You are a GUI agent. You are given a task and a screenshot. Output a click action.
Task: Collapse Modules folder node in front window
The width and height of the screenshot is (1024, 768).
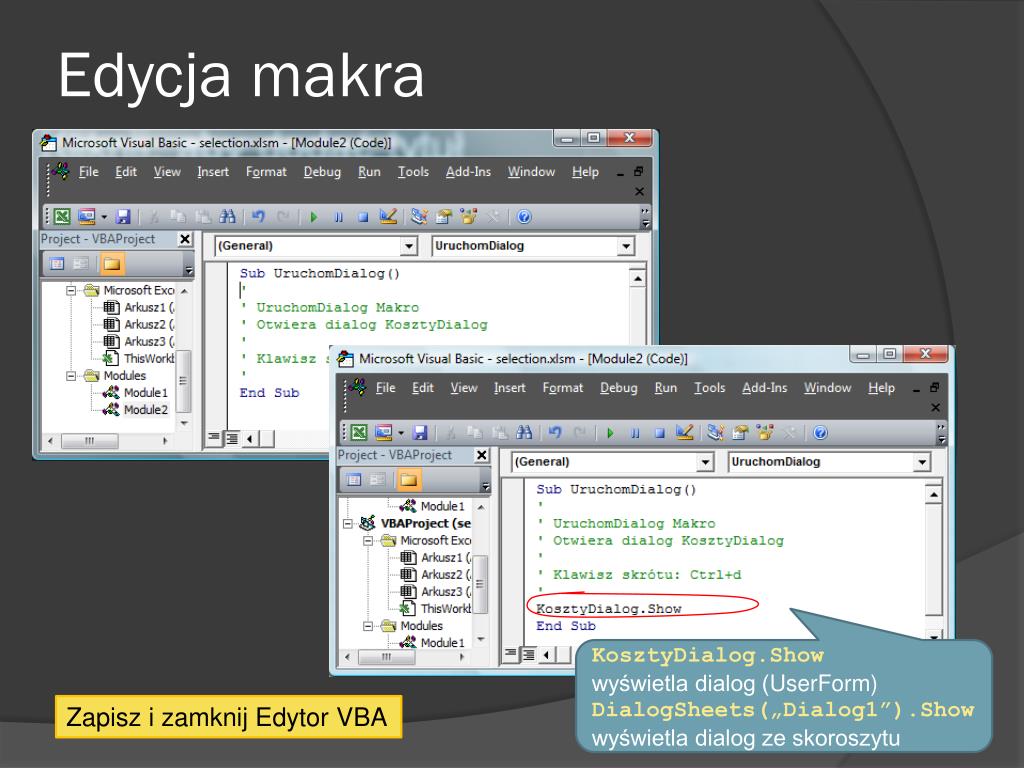click(368, 626)
